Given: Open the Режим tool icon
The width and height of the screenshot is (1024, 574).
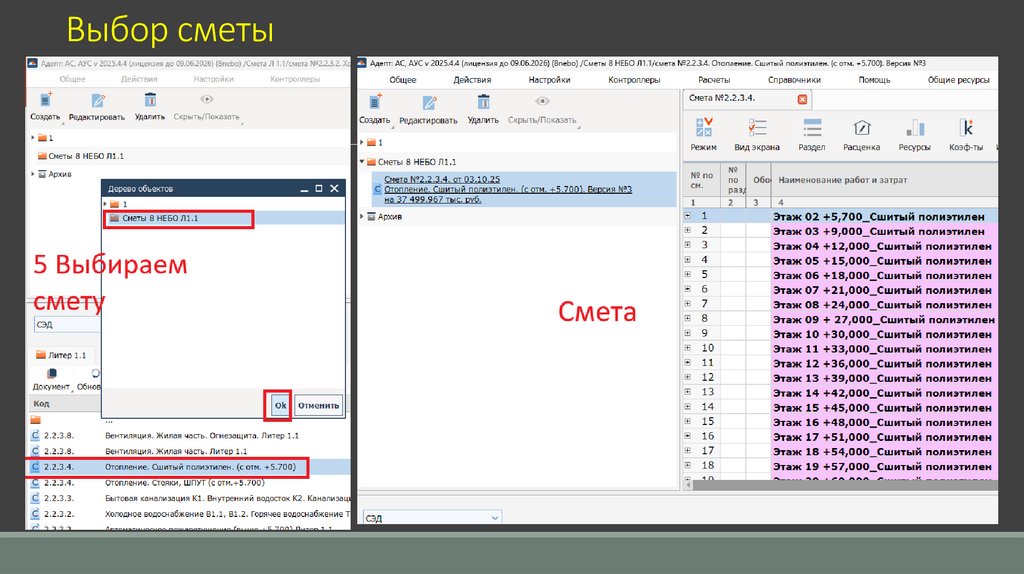Looking at the screenshot, I should 703,127.
